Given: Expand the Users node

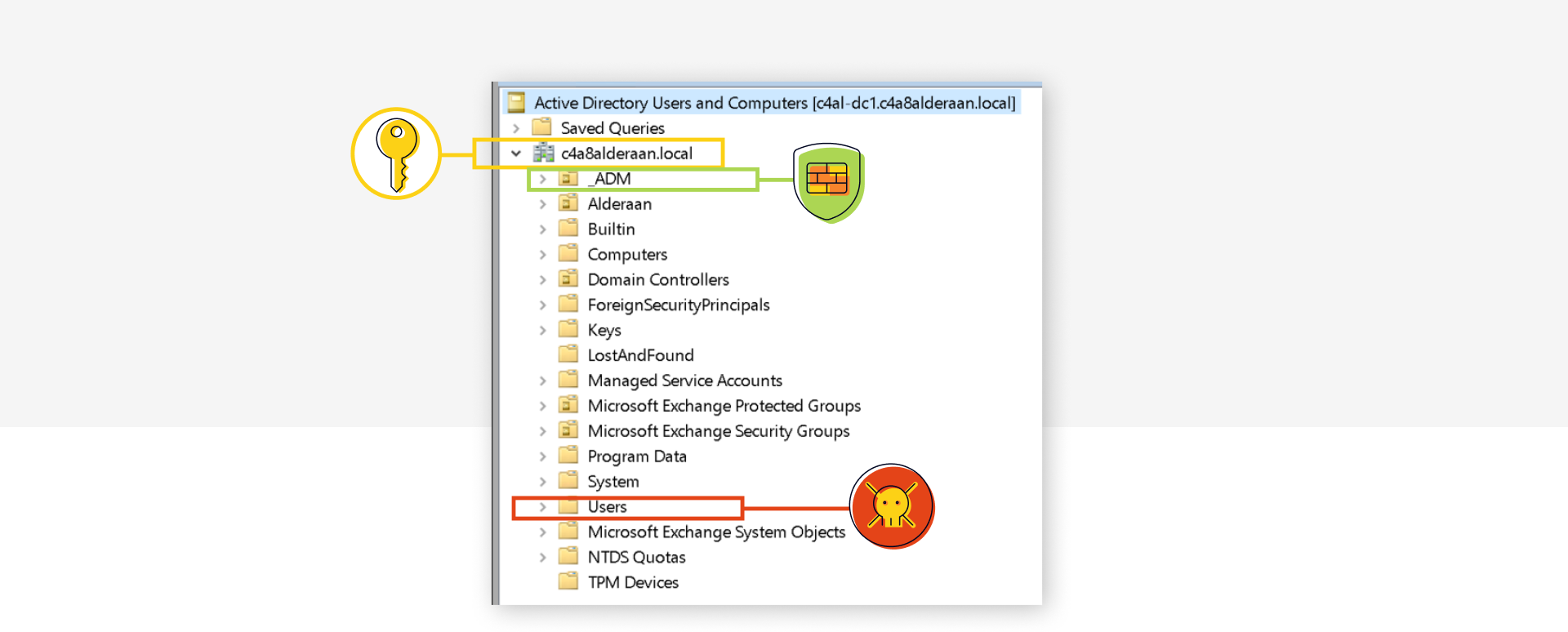Looking at the screenshot, I should pyautogui.click(x=543, y=507).
